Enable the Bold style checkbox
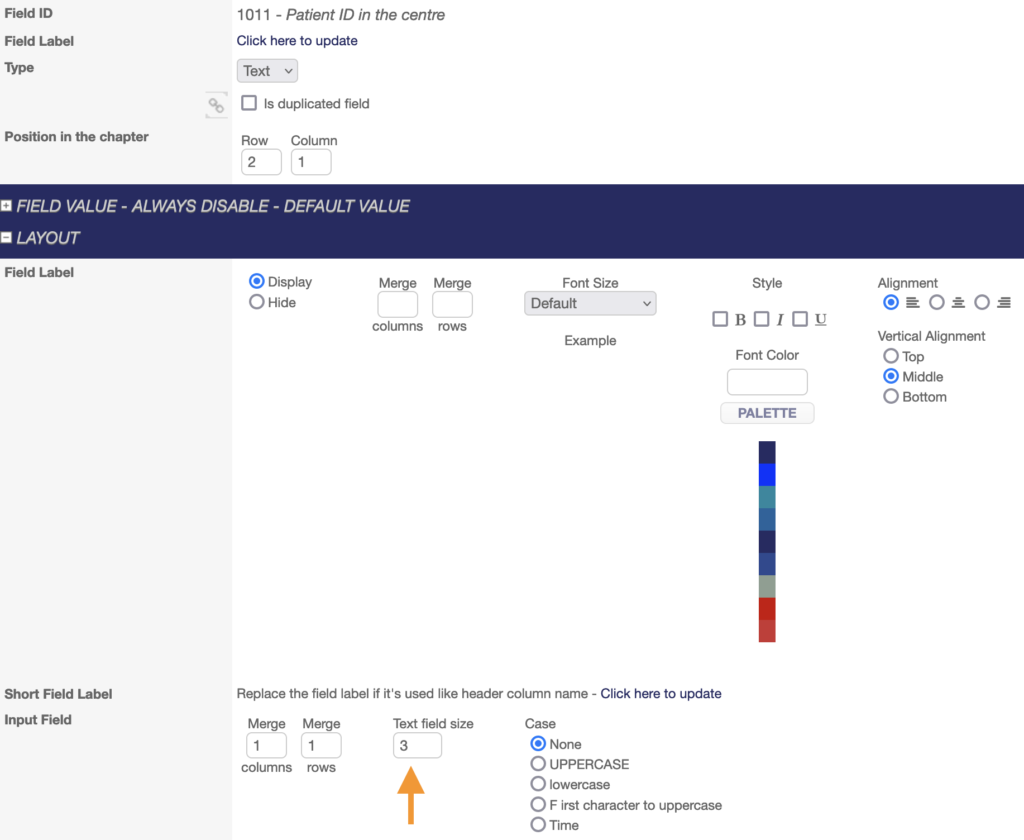This screenshot has height=840, width=1024. point(720,319)
